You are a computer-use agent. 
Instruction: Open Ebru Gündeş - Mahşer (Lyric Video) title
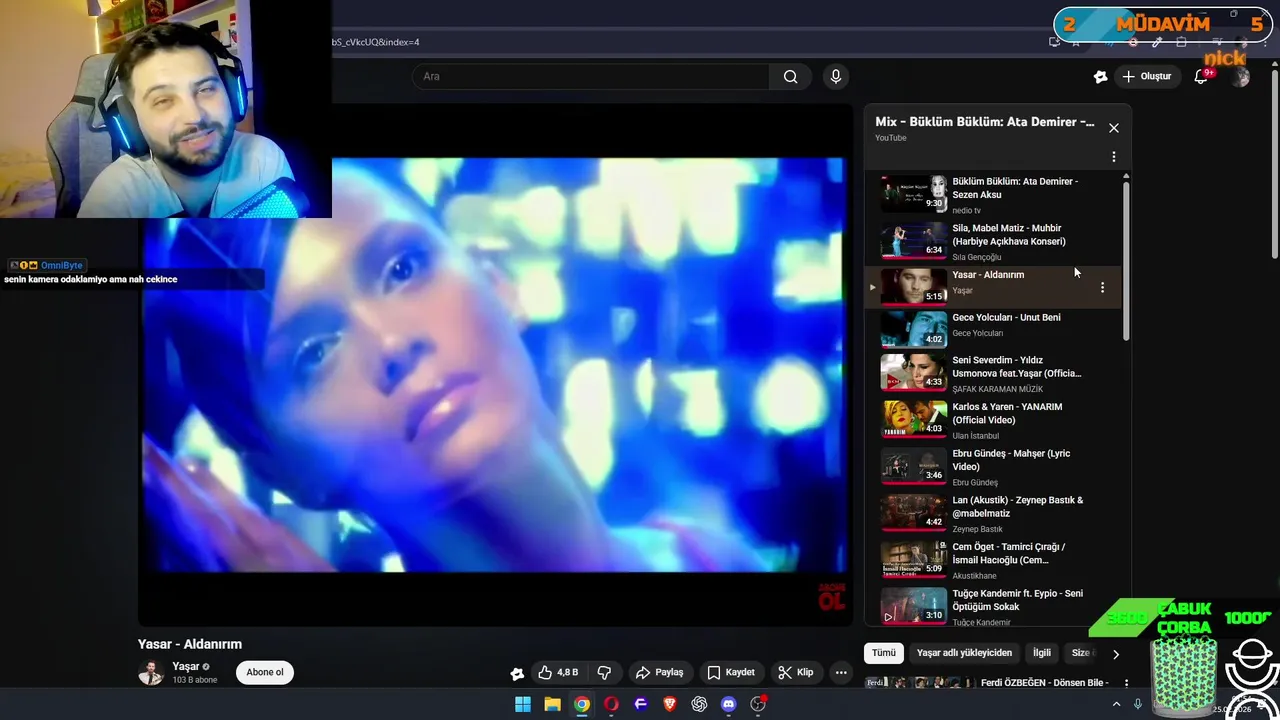tap(1011, 460)
